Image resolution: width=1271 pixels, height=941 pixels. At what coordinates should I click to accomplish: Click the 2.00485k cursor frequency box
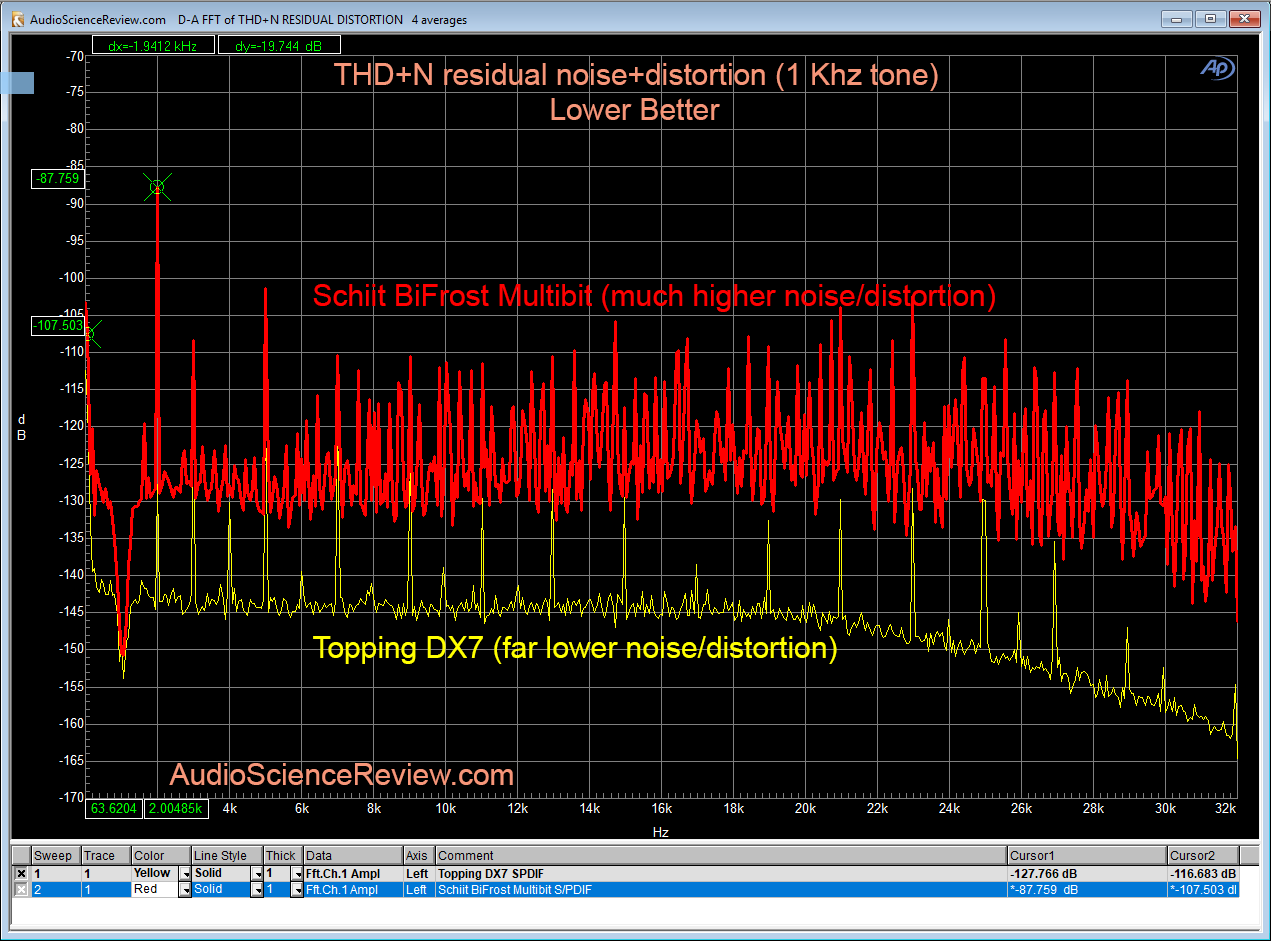(177, 808)
